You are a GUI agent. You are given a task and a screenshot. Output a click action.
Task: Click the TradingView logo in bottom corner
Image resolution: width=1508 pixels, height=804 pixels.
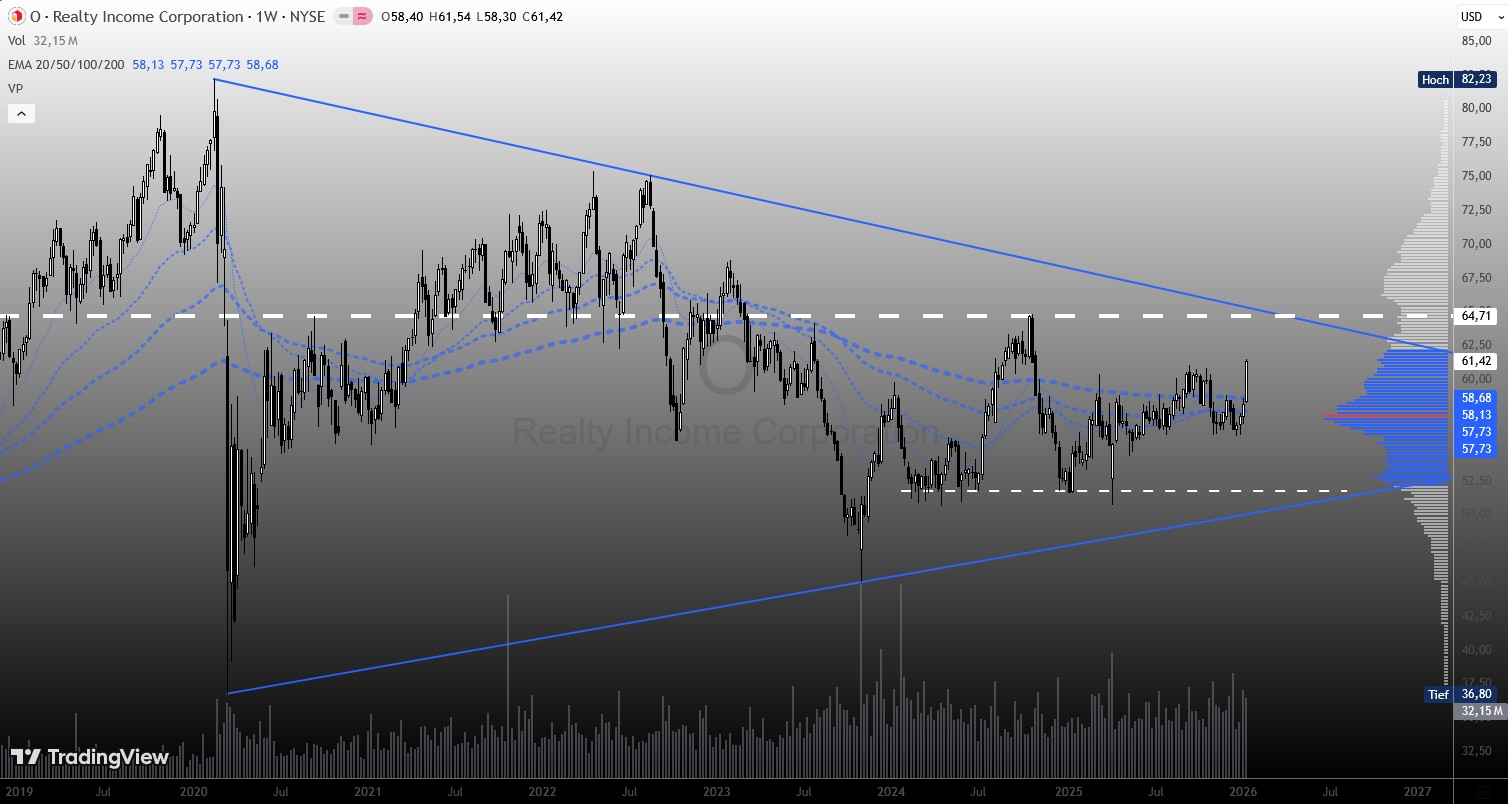[90, 757]
